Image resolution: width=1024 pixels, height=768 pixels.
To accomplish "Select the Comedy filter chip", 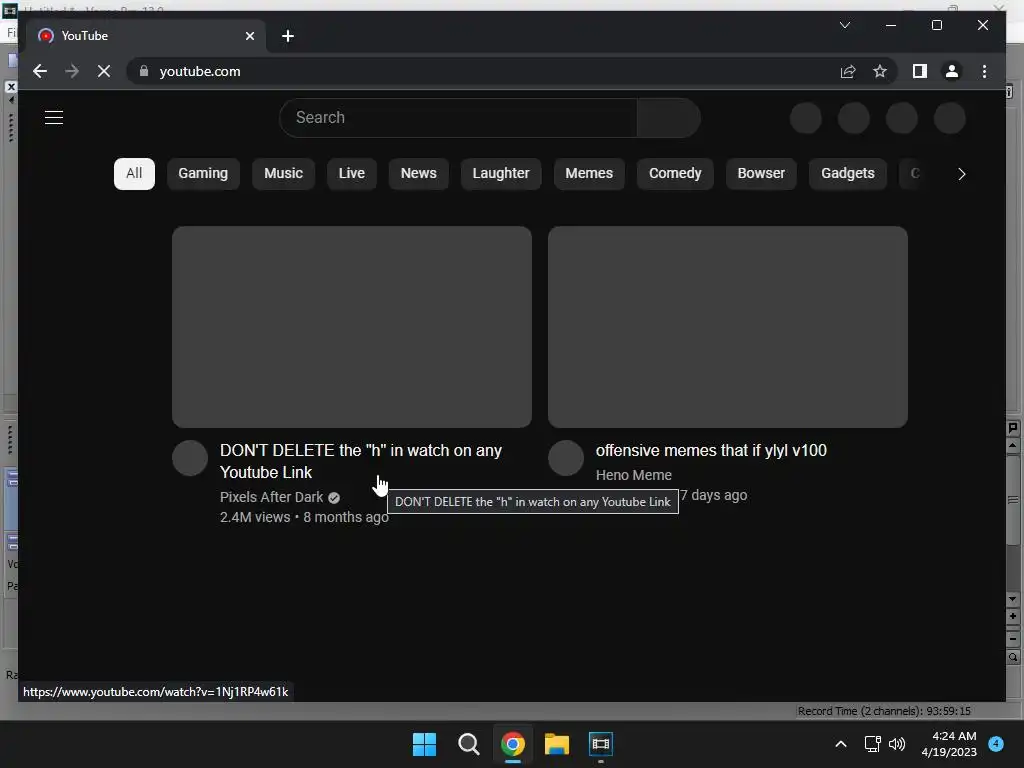I will 675,174.
